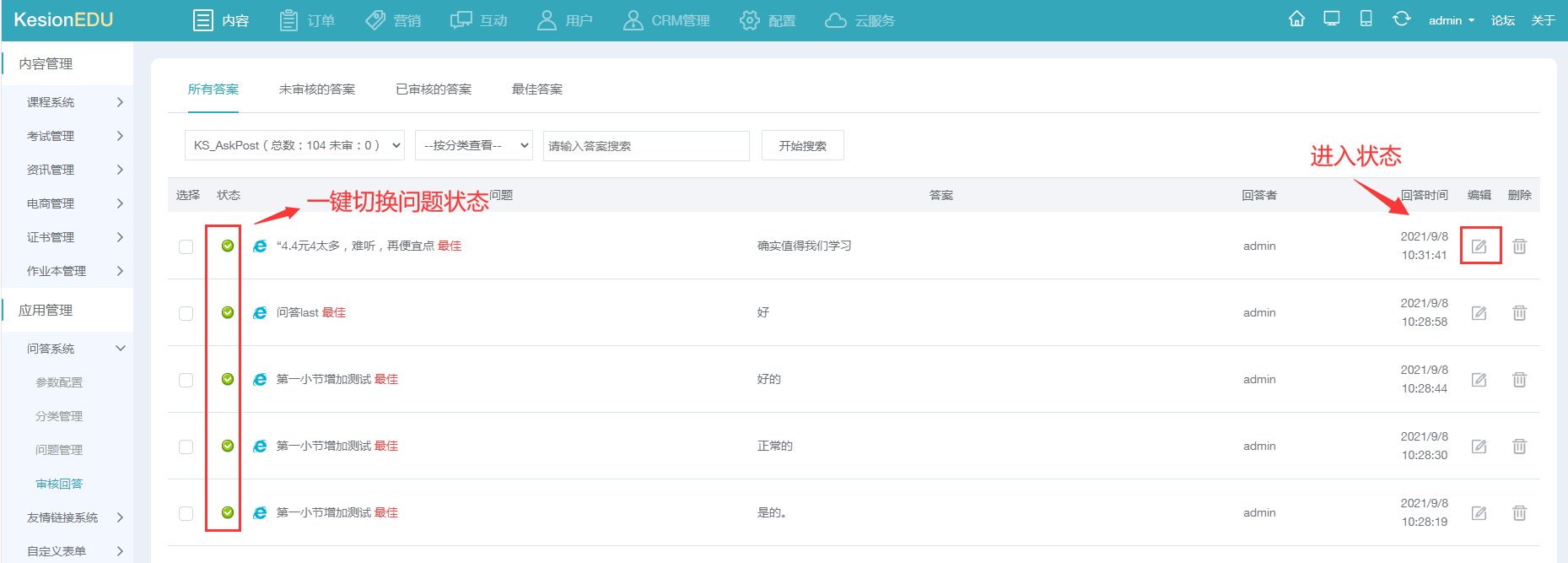Edit the answer "确实值得我们学习"
The height and width of the screenshot is (563, 1568).
1479,246
